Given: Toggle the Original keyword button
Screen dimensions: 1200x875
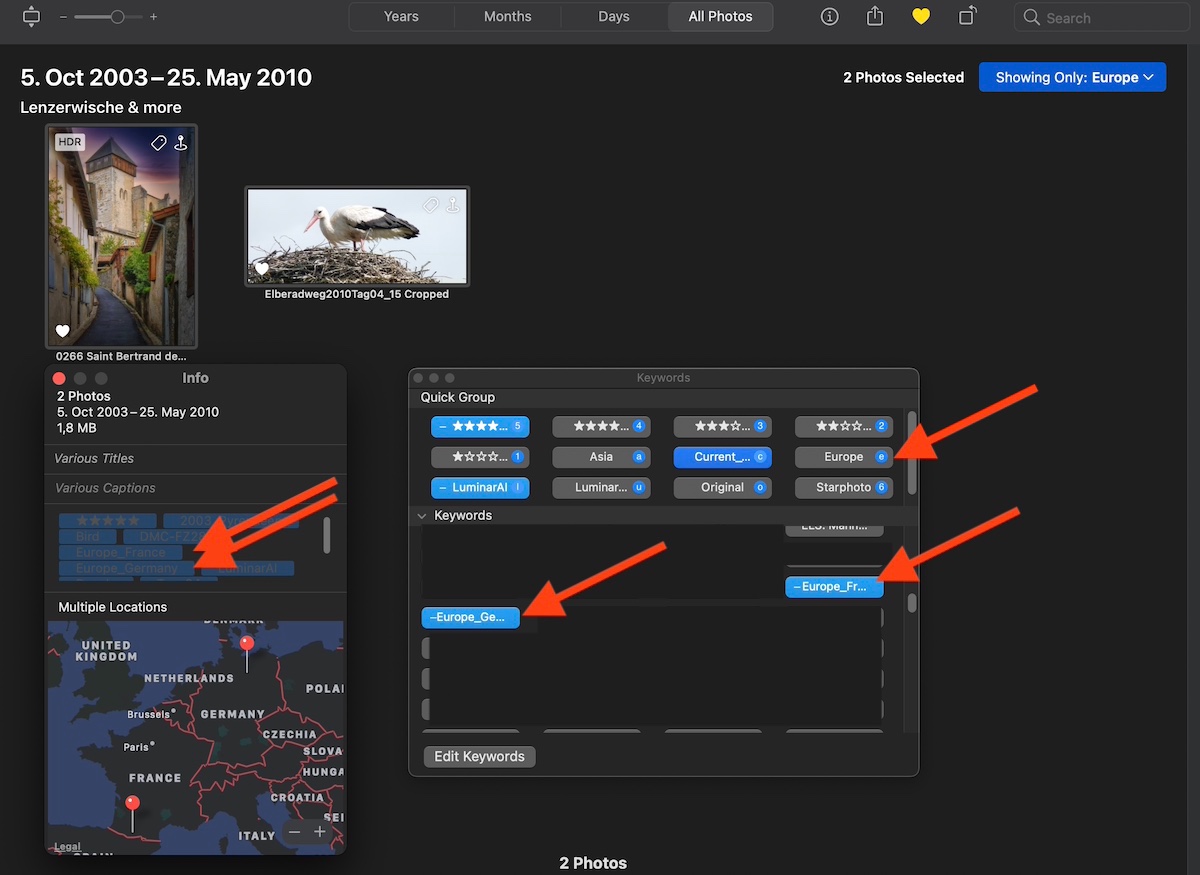Looking at the screenshot, I should (722, 488).
